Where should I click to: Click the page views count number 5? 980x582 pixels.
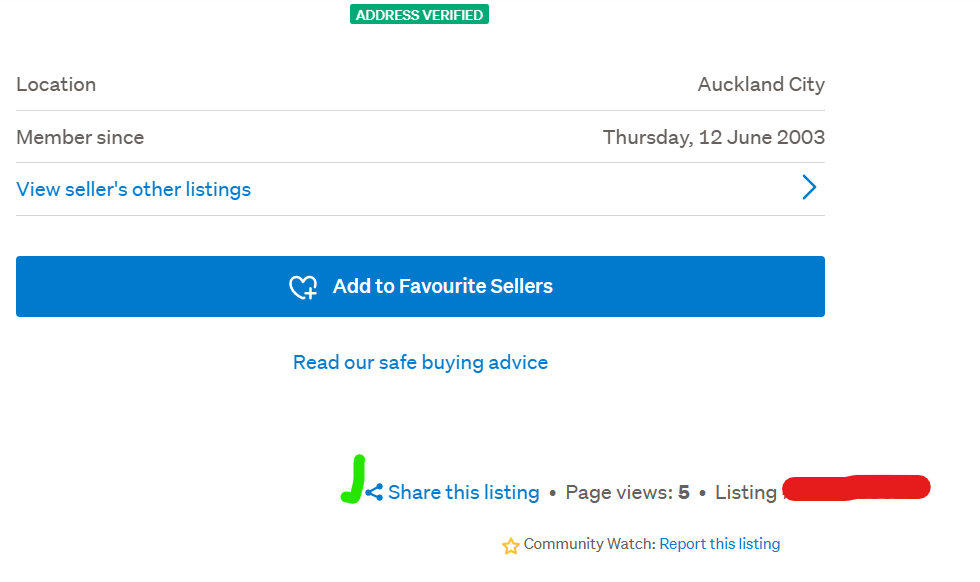point(684,492)
